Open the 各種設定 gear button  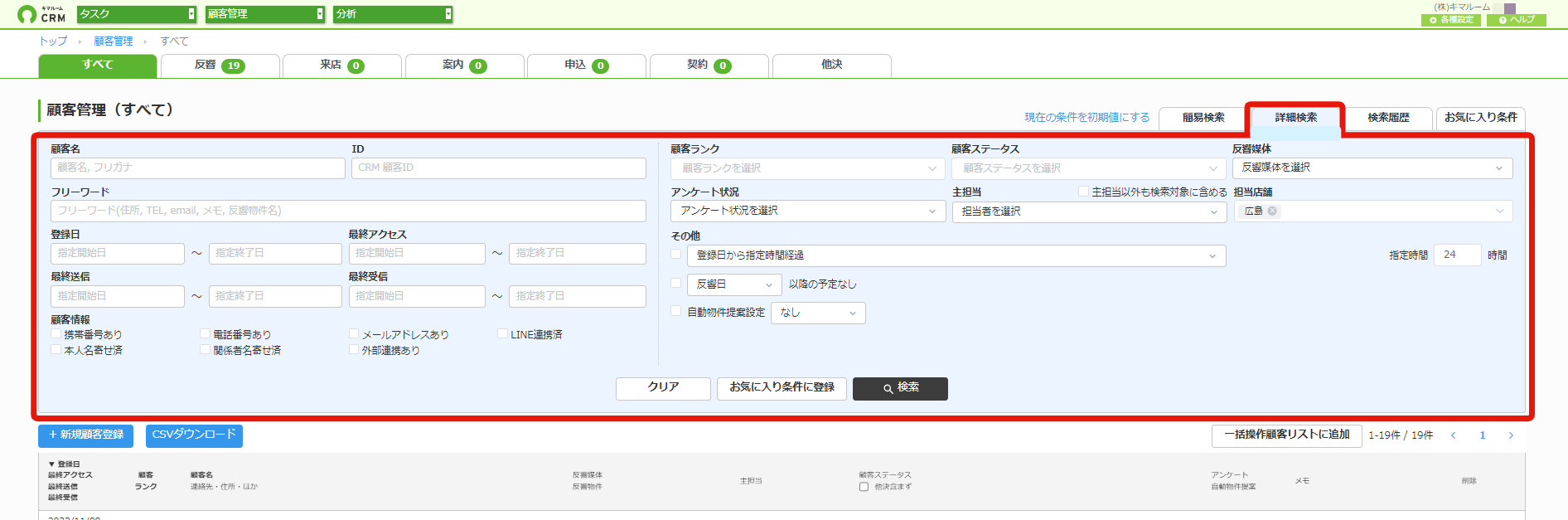tap(1451, 20)
